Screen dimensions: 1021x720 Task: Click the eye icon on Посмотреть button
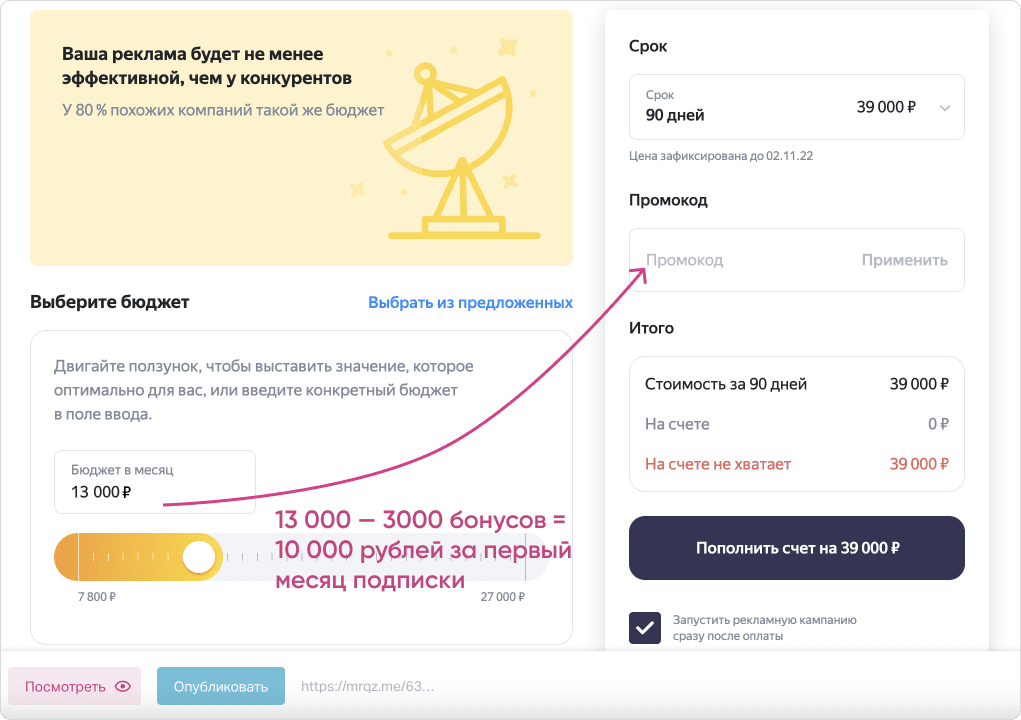point(123,687)
